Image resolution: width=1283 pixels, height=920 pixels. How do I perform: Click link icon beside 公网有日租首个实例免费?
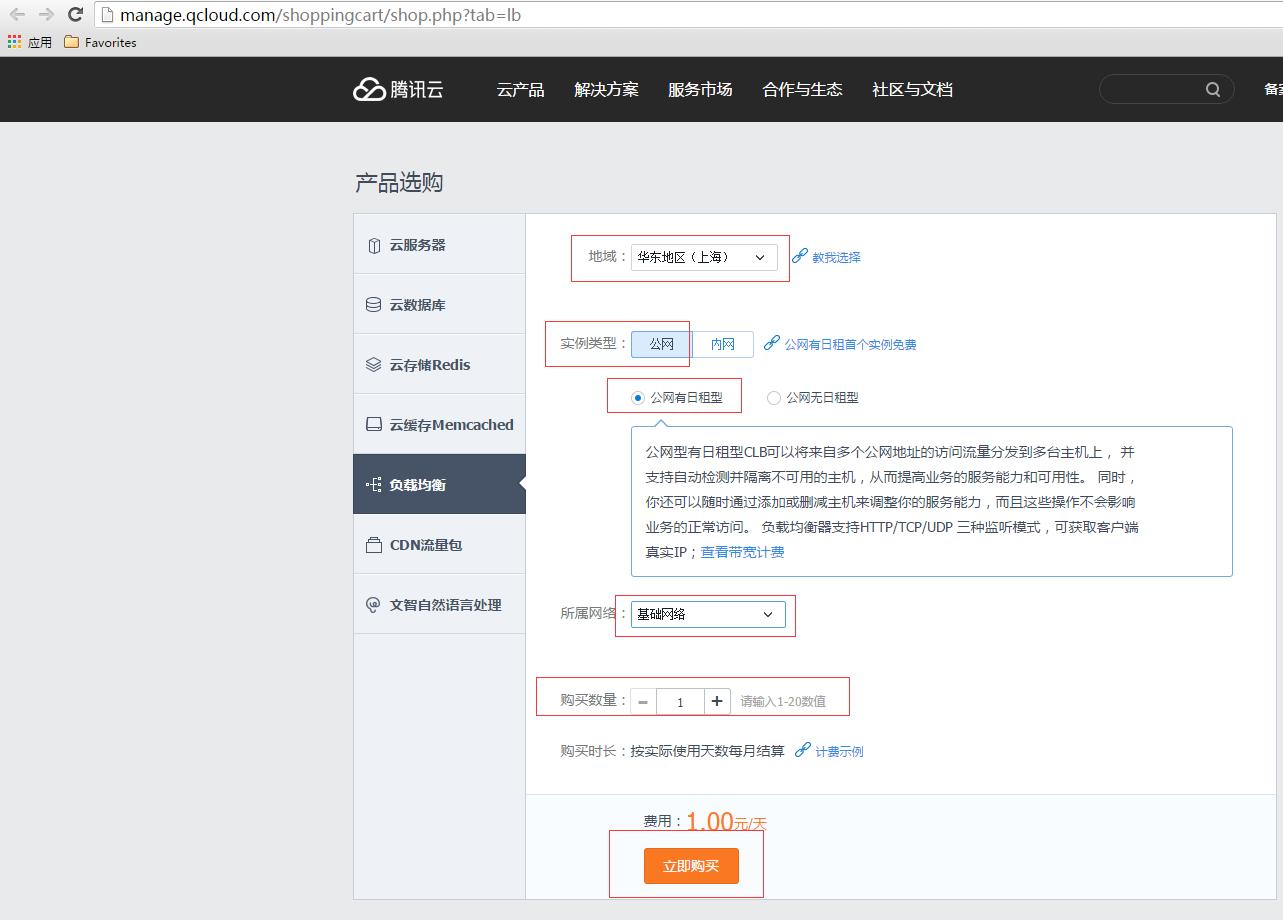pos(771,343)
